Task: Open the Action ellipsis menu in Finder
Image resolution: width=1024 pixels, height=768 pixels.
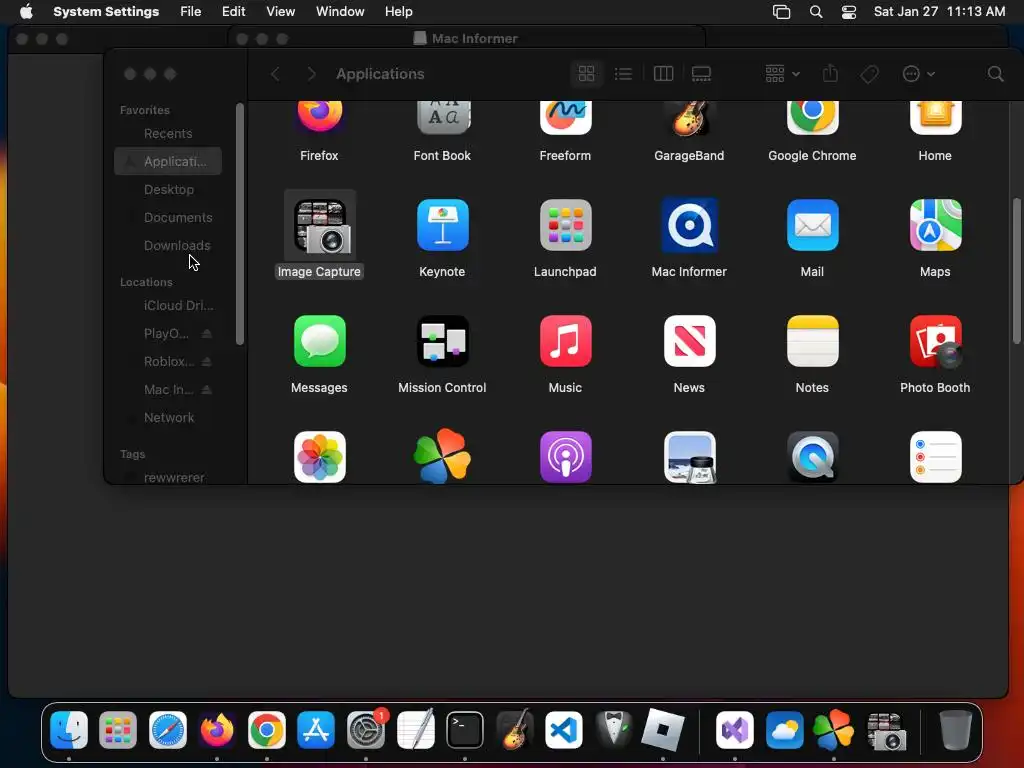Action: pyautogui.click(x=918, y=74)
